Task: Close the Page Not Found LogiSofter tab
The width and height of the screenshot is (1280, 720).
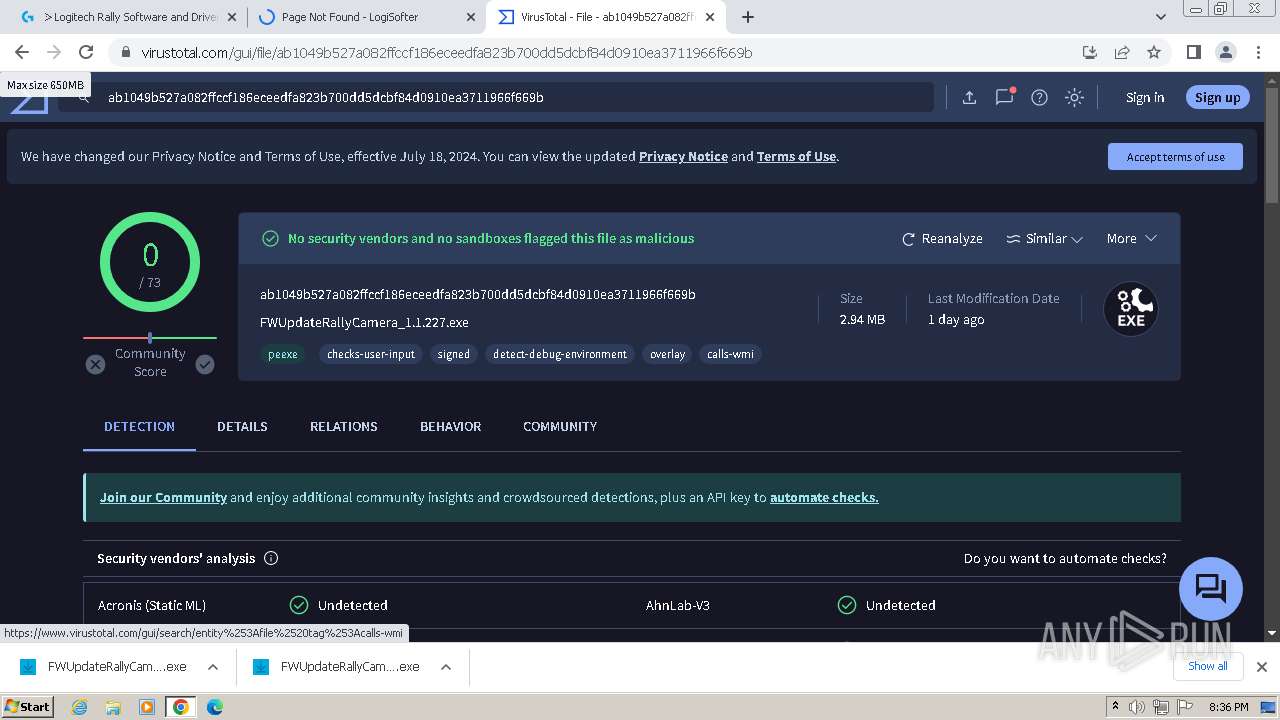Action: pyautogui.click(x=471, y=17)
